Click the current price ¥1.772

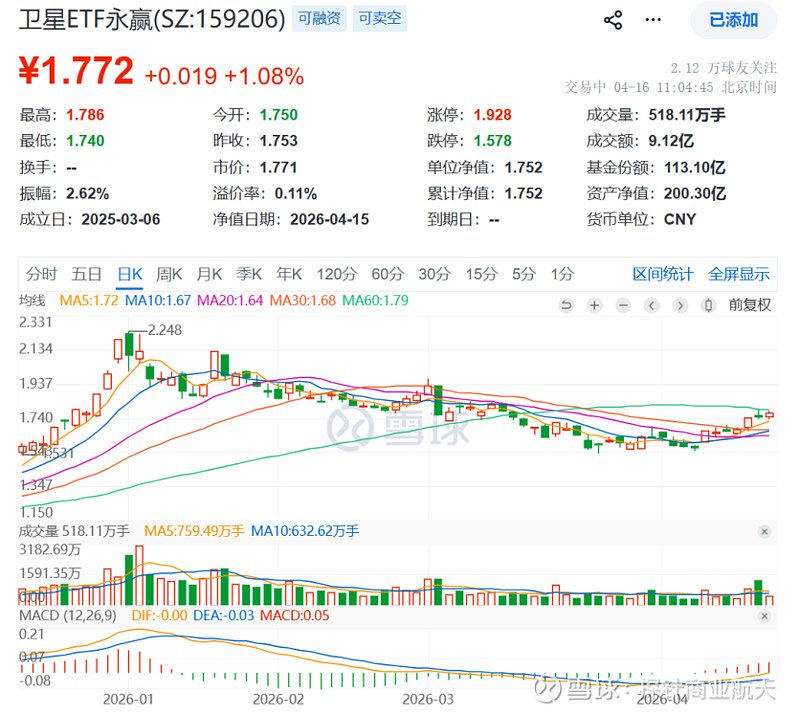click(76, 71)
